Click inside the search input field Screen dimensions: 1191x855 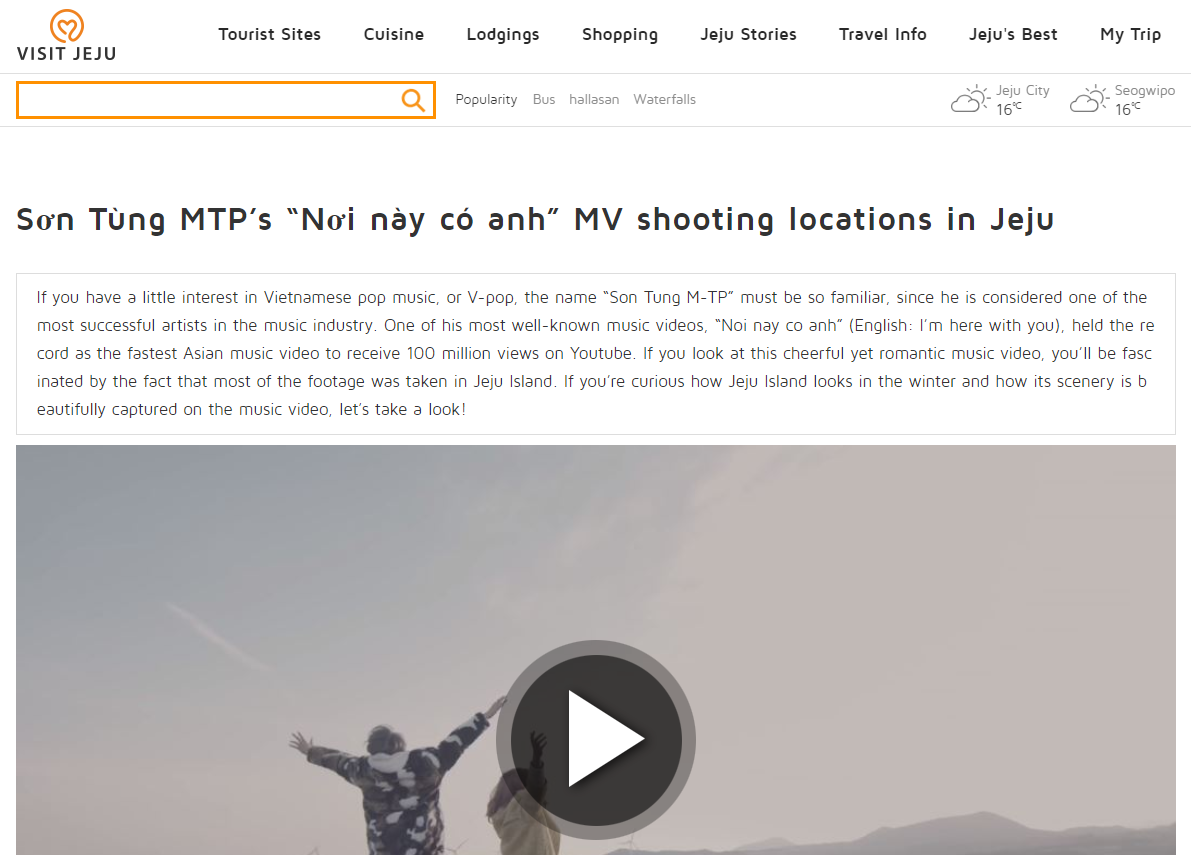pyautogui.click(x=200, y=100)
